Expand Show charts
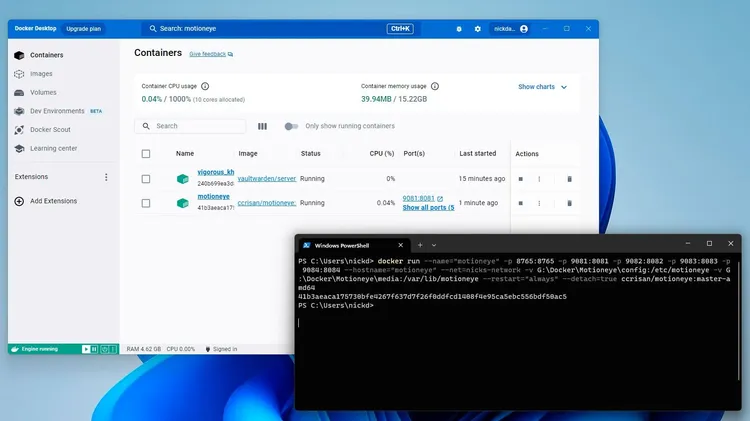750x421 pixels. [x=542, y=87]
